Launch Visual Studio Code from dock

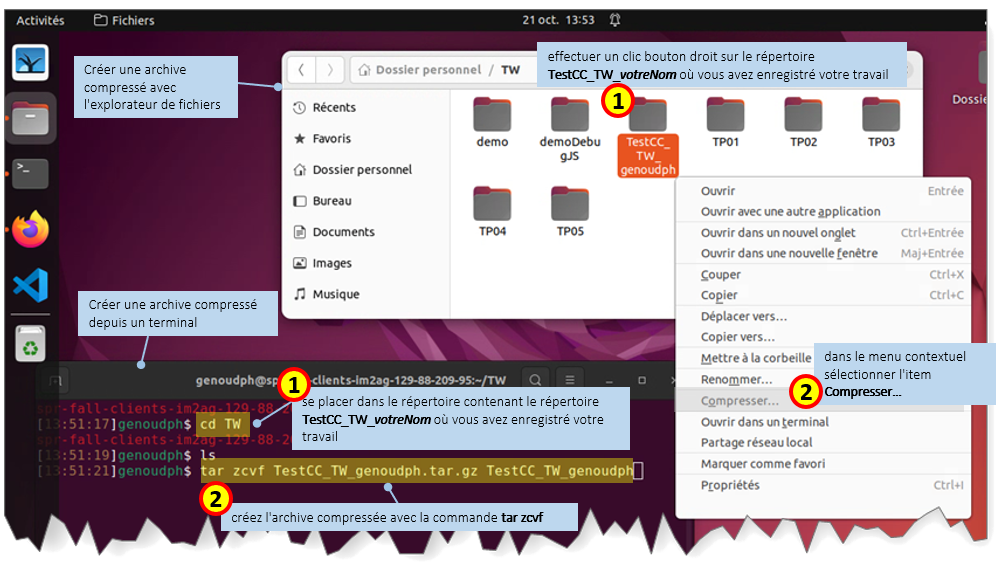30,284
